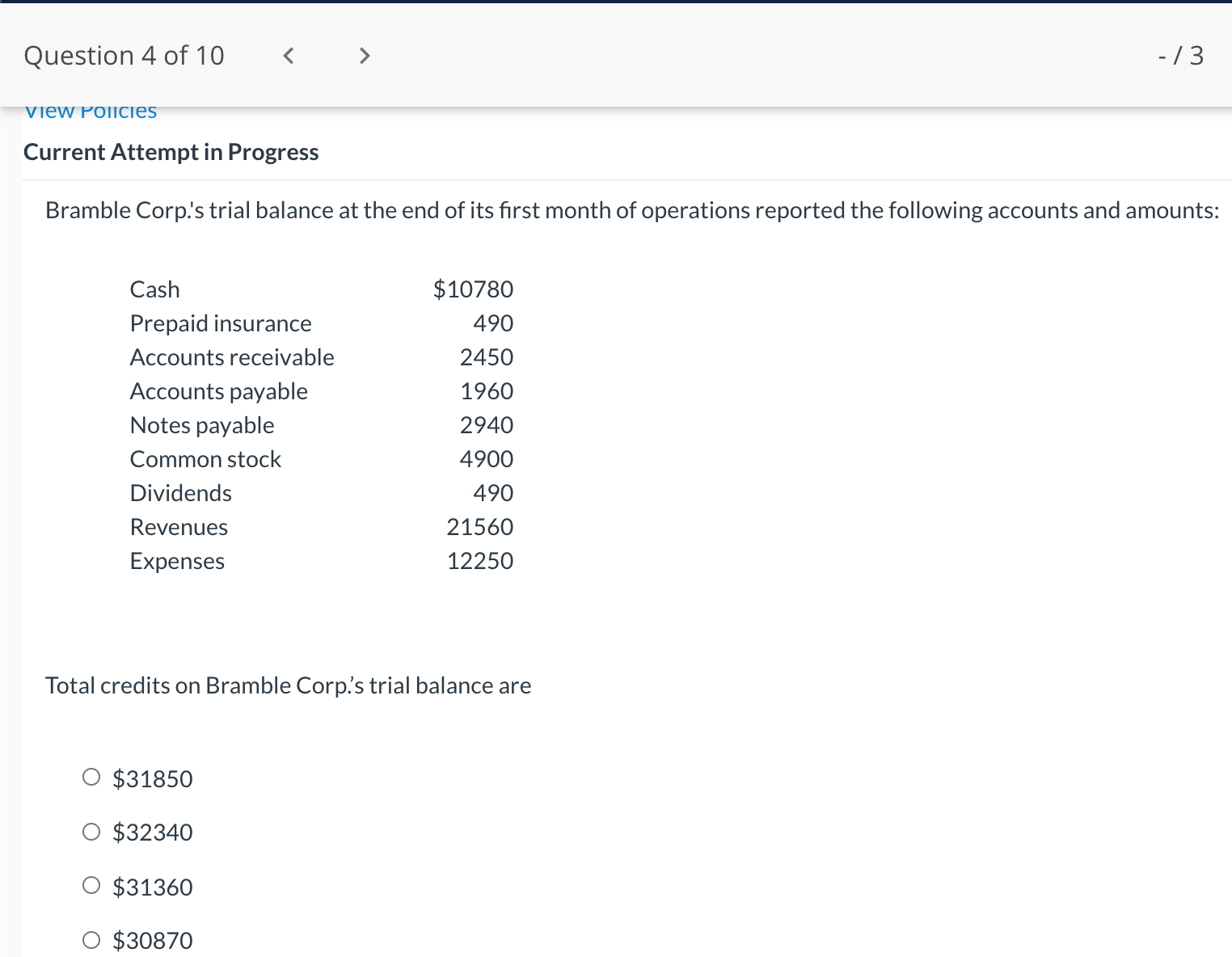Screen dimensions: 1232x957
Task: Select the $31850 answer option
Action: pos(91,778)
